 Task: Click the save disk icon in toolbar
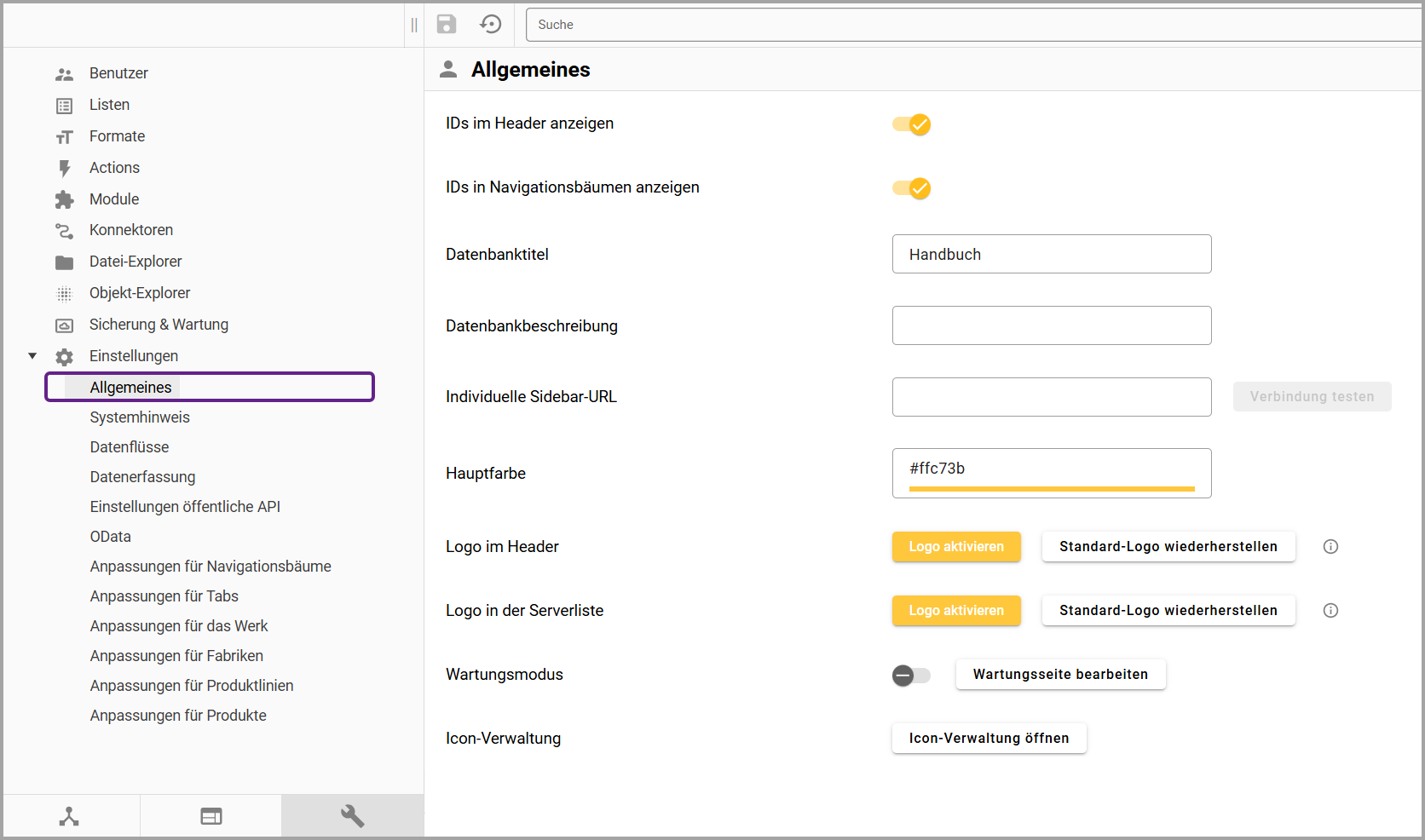coord(447,24)
